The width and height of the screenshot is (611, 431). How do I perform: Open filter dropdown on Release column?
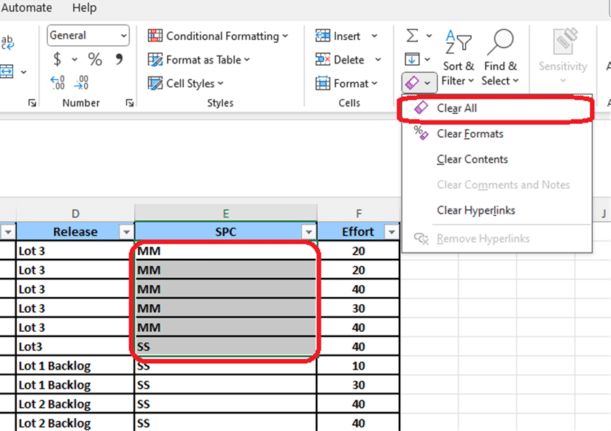tap(125, 232)
